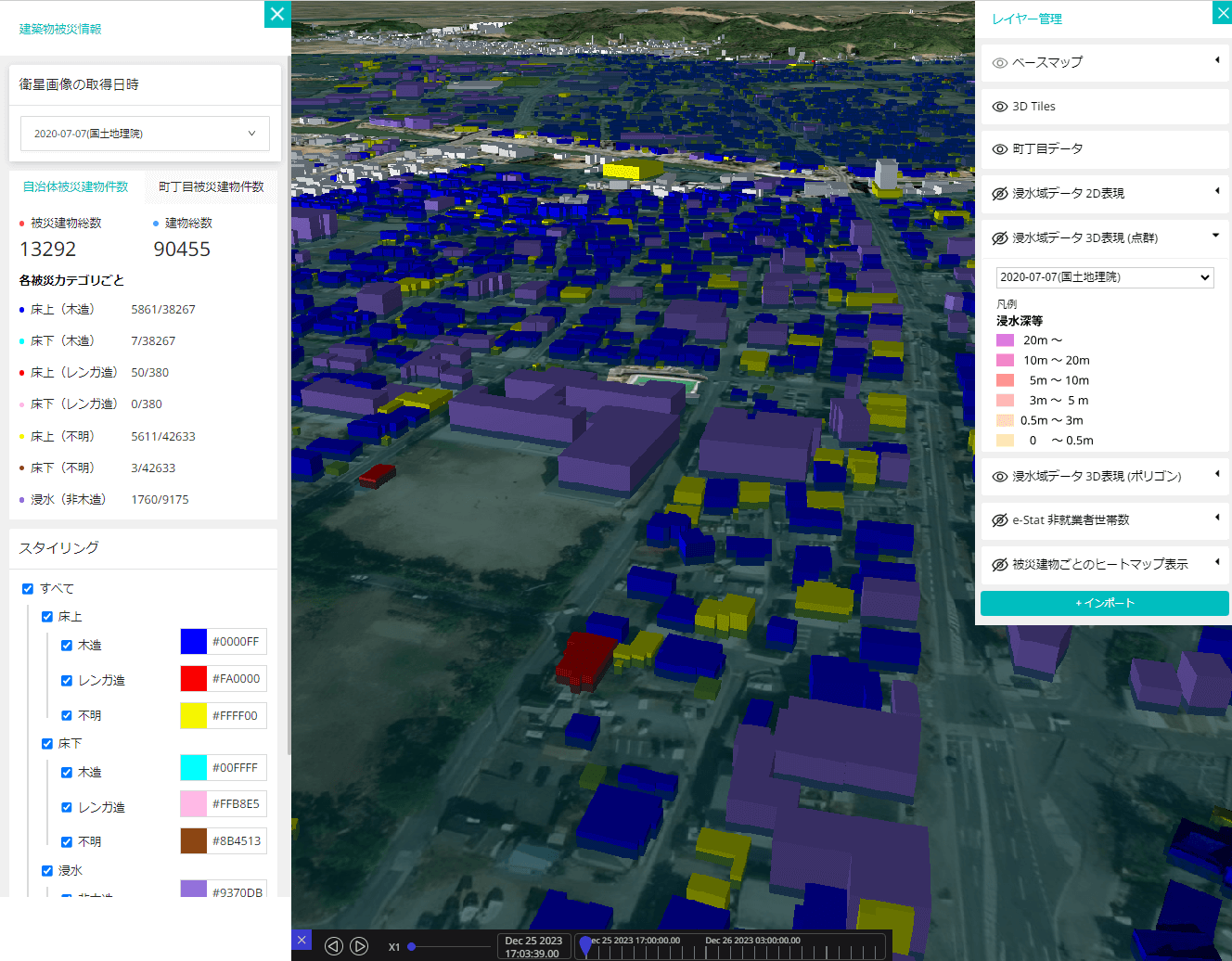Click the レイヤー管理 panel title
The width and height of the screenshot is (1232, 961).
coord(1027,19)
